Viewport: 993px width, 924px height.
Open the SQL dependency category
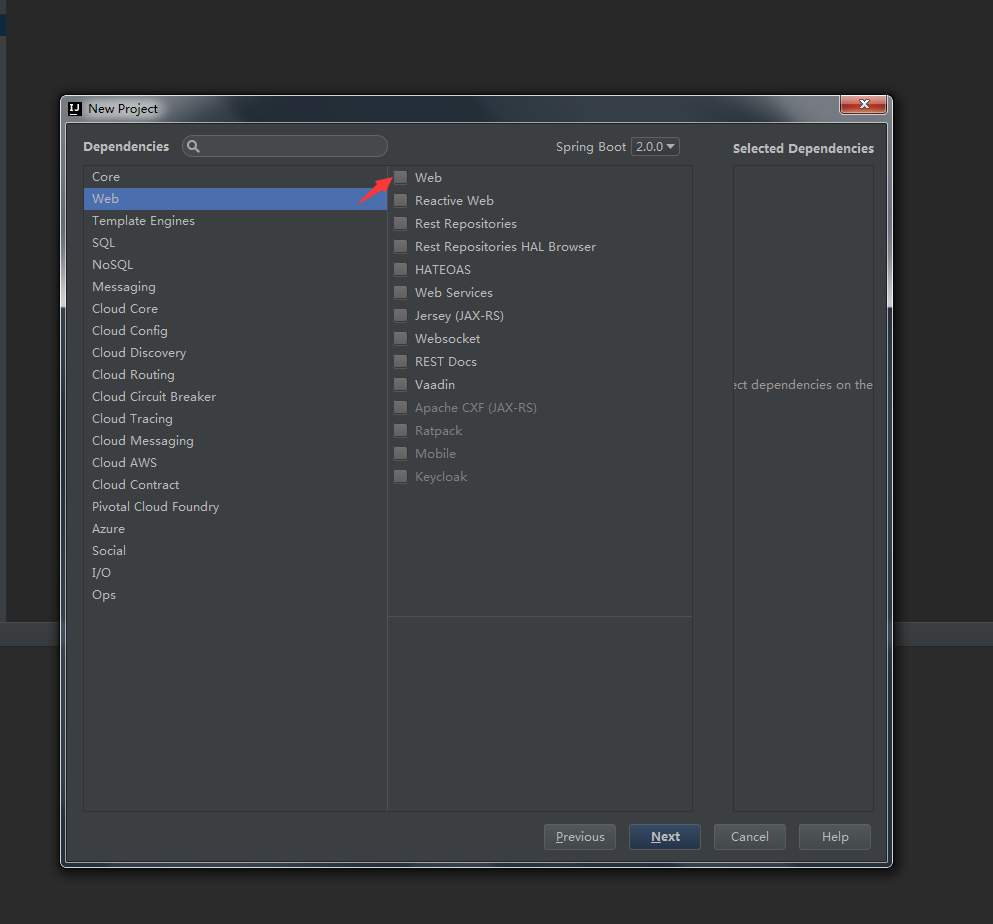pos(104,242)
